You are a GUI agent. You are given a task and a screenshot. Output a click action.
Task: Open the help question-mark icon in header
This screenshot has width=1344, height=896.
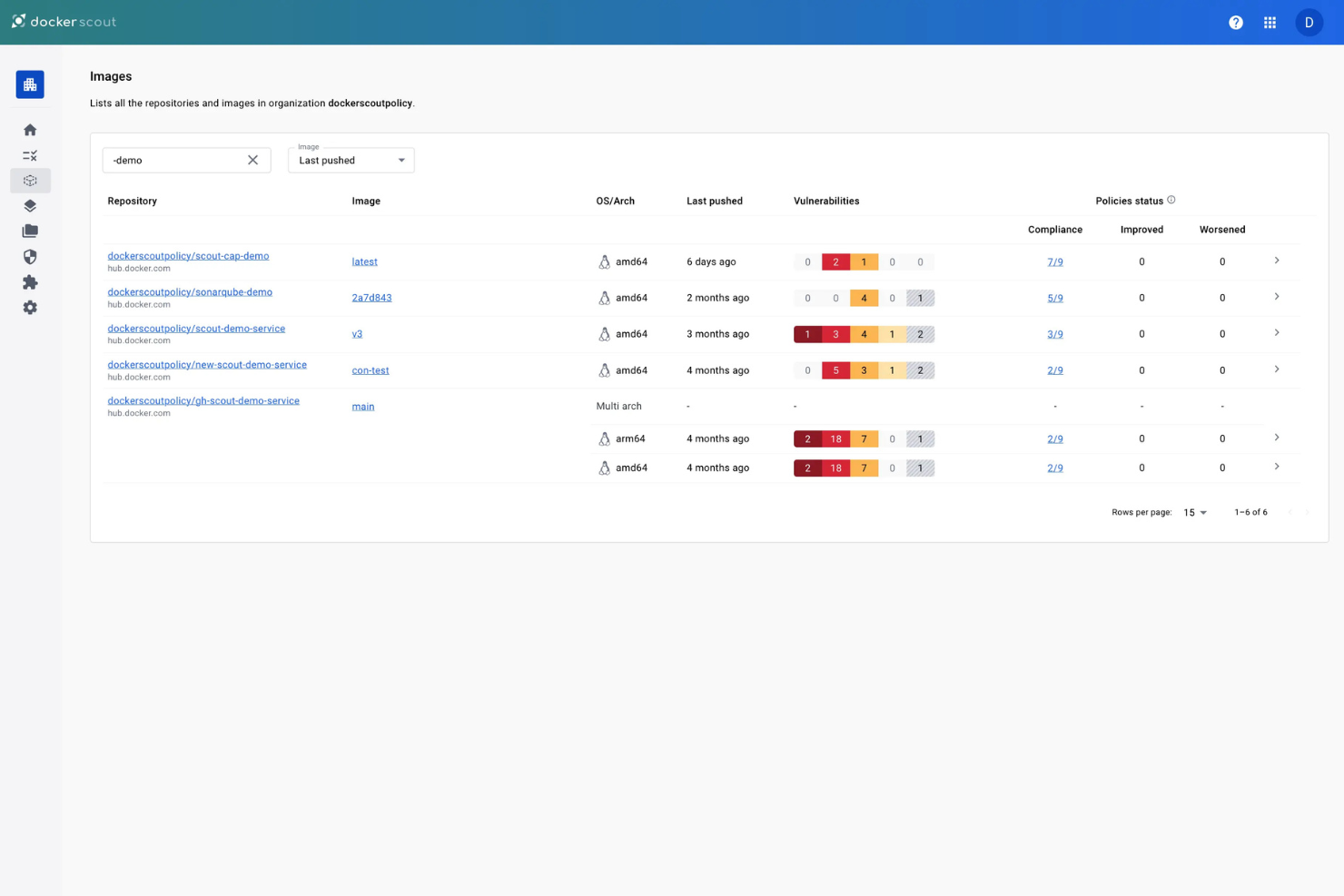(1235, 22)
